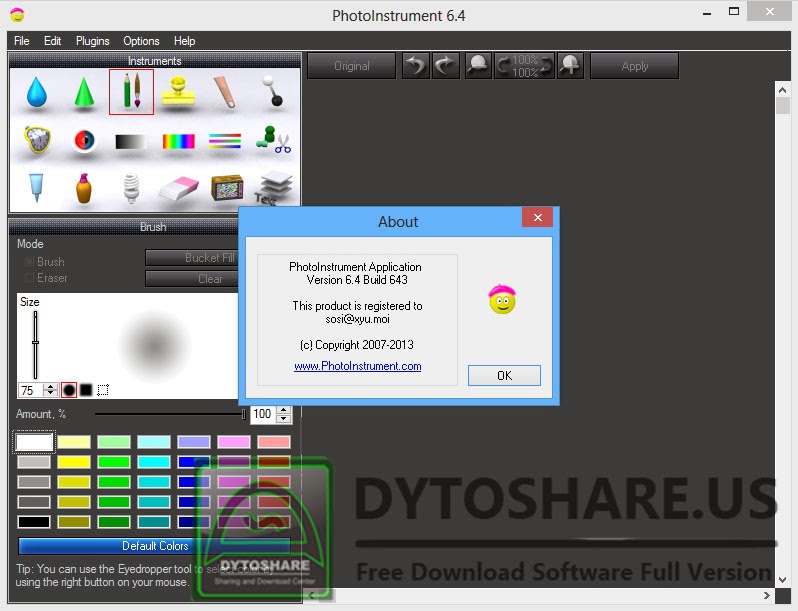This screenshot has height=611, width=798.
Task: Select the melting clock Liquify tool
Action: (x=37, y=139)
